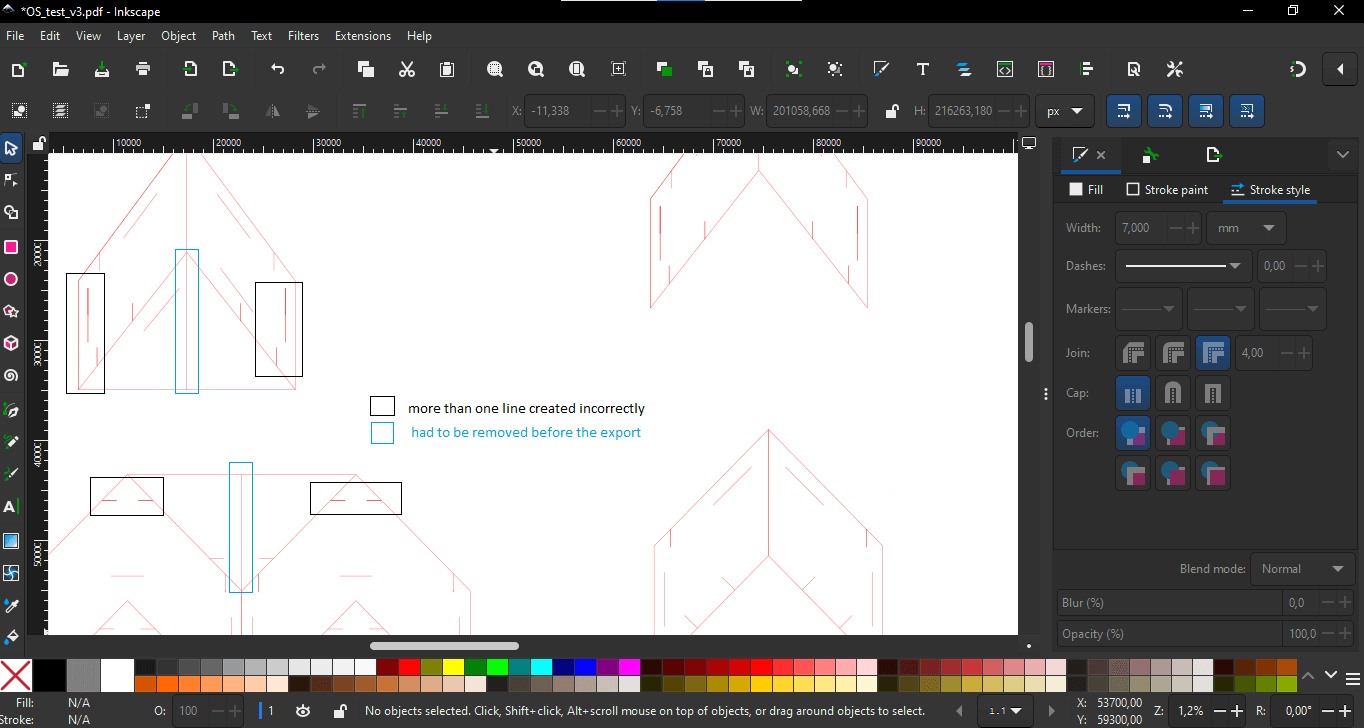Screen dimensions: 1364x728
Task: Select the Dropper color picker tool
Action: pyautogui.click(x=11, y=605)
